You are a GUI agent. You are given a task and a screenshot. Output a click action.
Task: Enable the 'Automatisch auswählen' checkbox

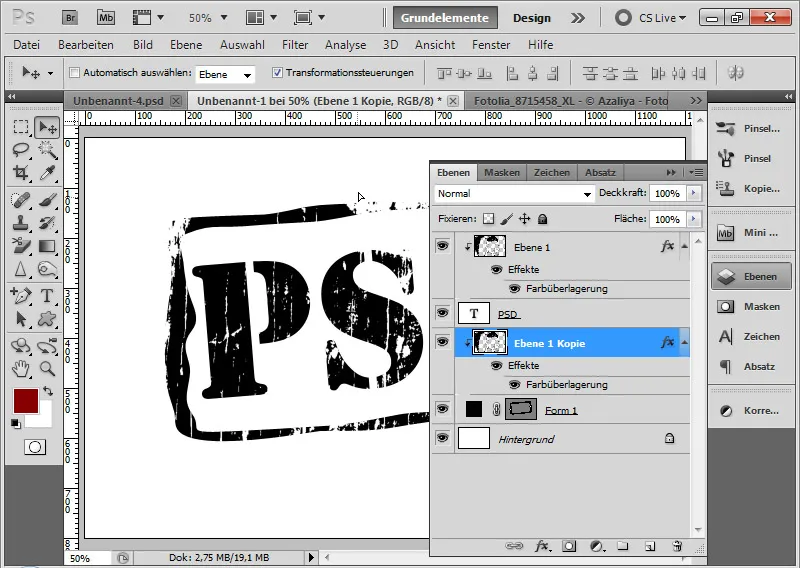point(74,72)
